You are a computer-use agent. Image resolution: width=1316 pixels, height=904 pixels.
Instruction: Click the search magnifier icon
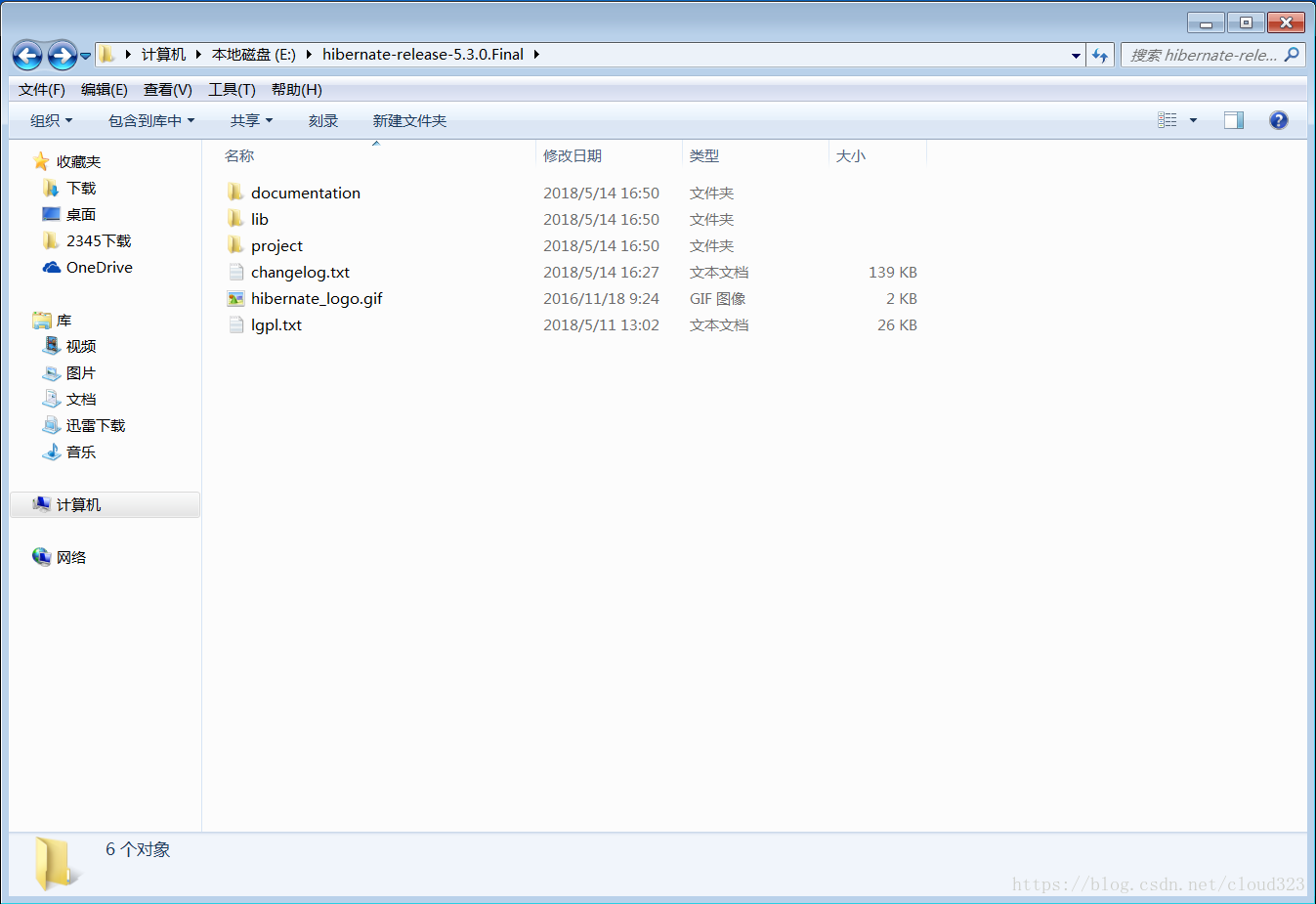click(1292, 55)
